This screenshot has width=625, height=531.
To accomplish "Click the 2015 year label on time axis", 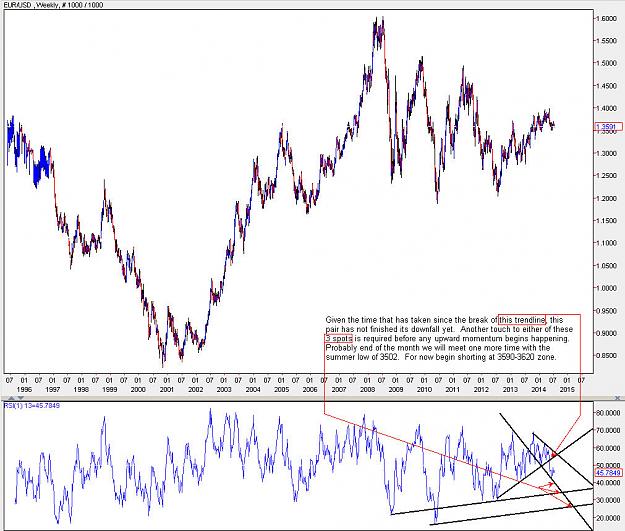I will point(567,389).
